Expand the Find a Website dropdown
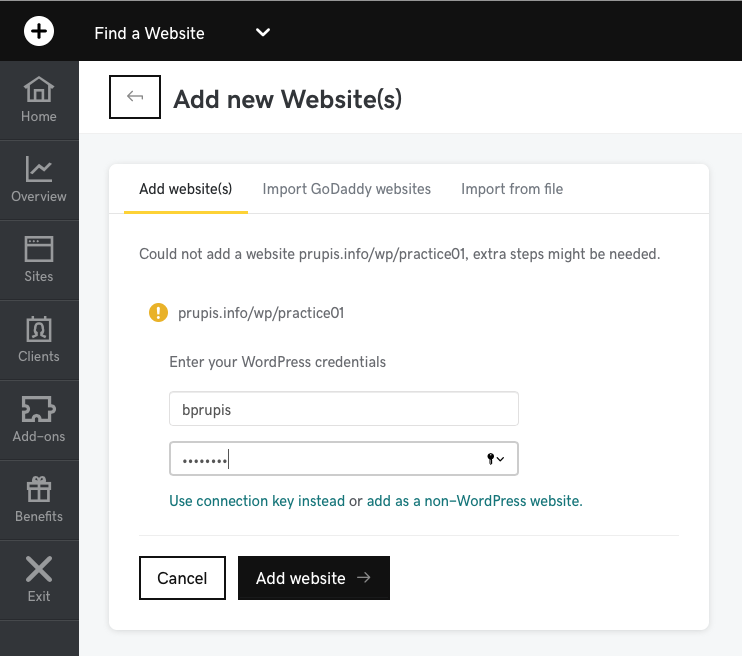This screenshot has height=656, width=742. click(x=263, y=33)
